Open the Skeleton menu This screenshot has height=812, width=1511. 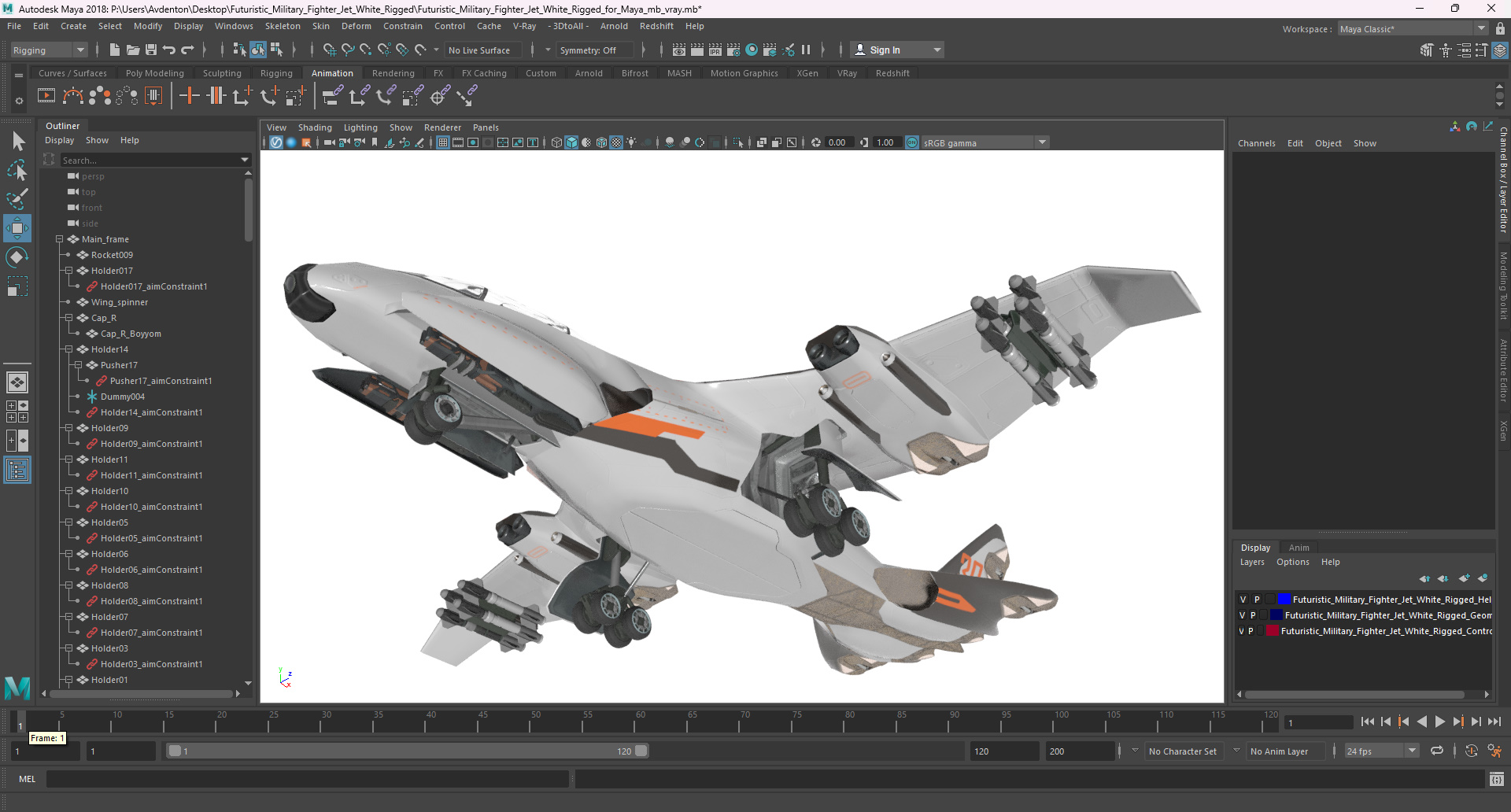pyautogui.click(x=283, y=26)
